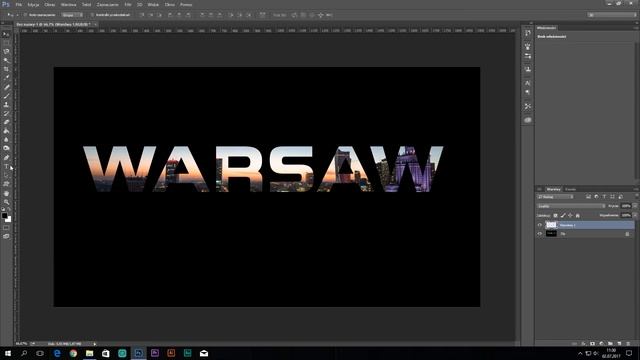The width and height of the screenshot is (640, 360).
Task: Toggle lock image pixels brush icon
Action: click(563, 216)
